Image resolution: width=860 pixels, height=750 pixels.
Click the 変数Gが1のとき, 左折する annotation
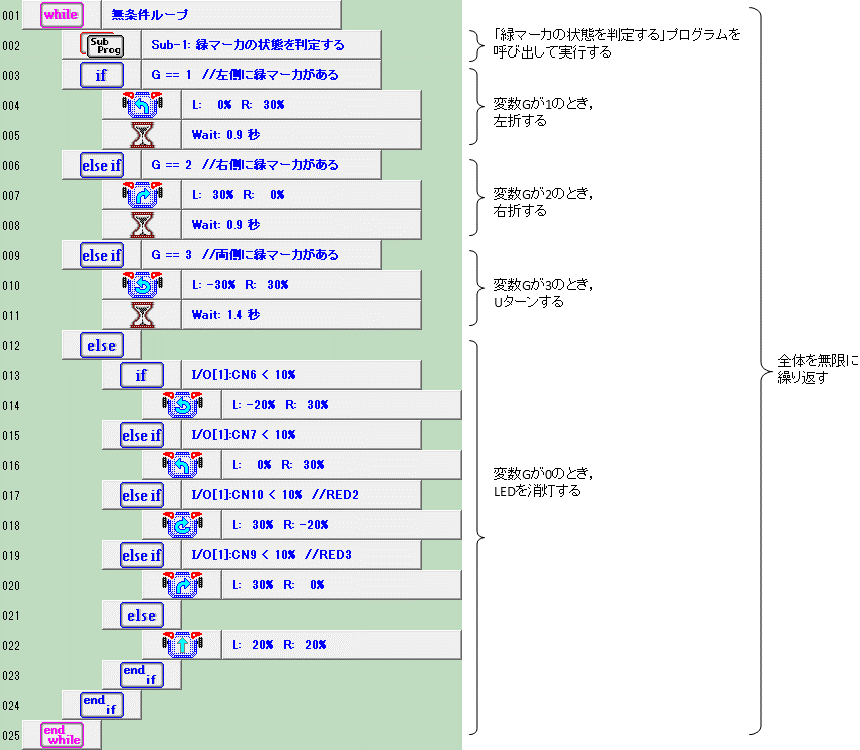tap(543, 112)
